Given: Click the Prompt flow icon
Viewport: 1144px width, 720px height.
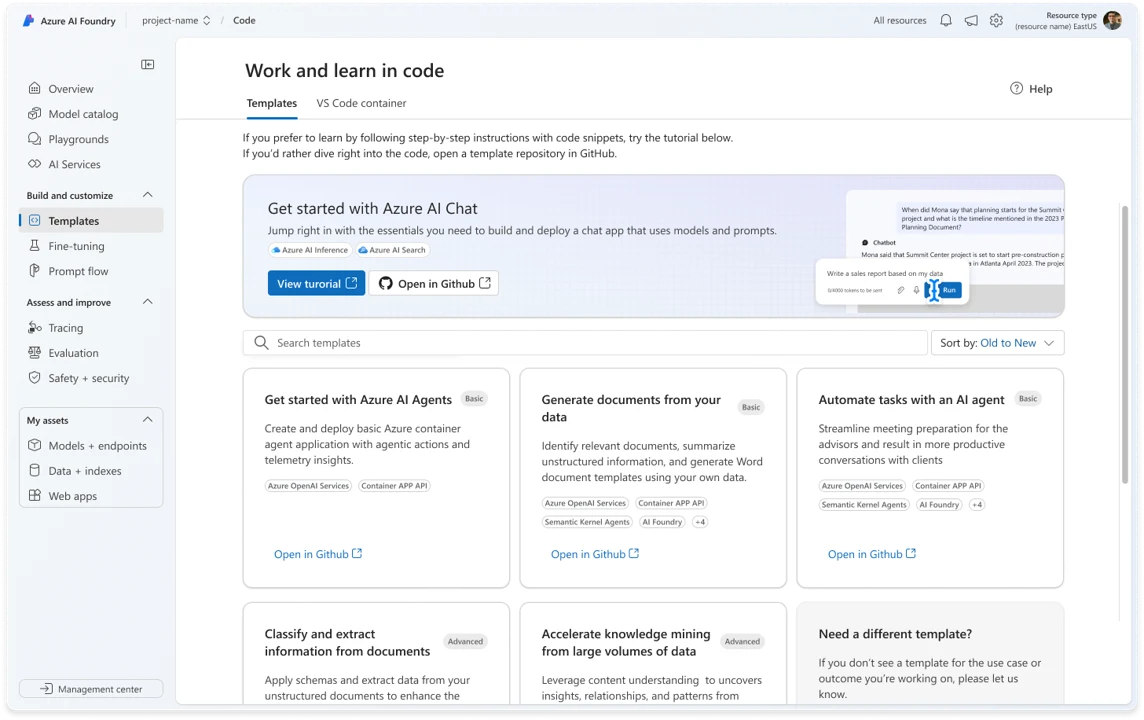Looking at the screenshot, I should (x=34, y=271).
